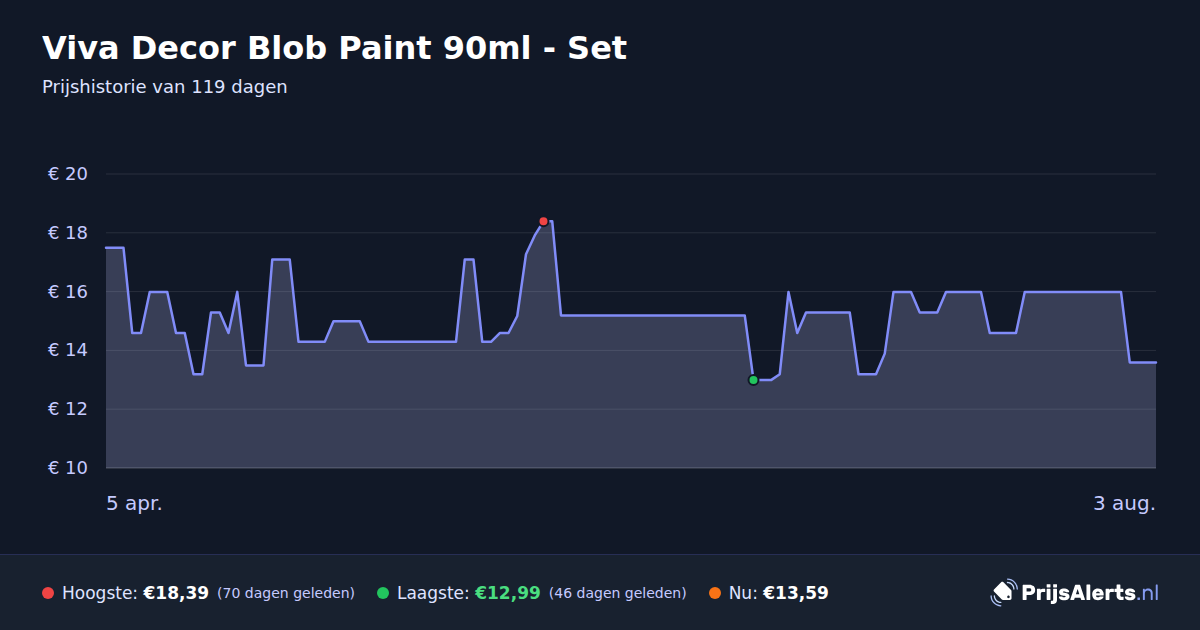This screenshot has height=630, width=1200.
Task: Select the red dot beside Hoogste
Action: coord(48,593)
